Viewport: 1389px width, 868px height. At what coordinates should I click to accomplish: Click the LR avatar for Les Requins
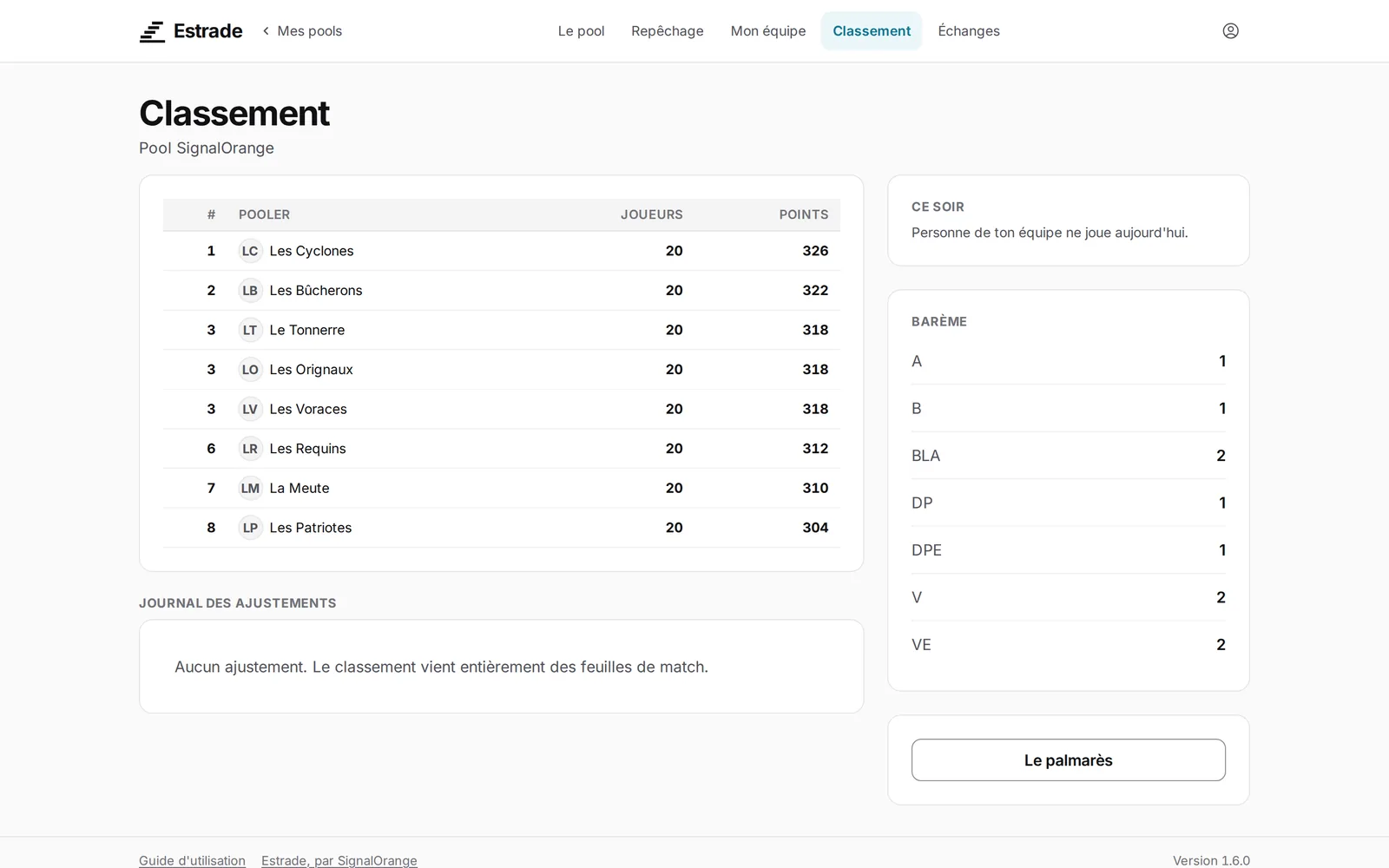tap(250, 449)
